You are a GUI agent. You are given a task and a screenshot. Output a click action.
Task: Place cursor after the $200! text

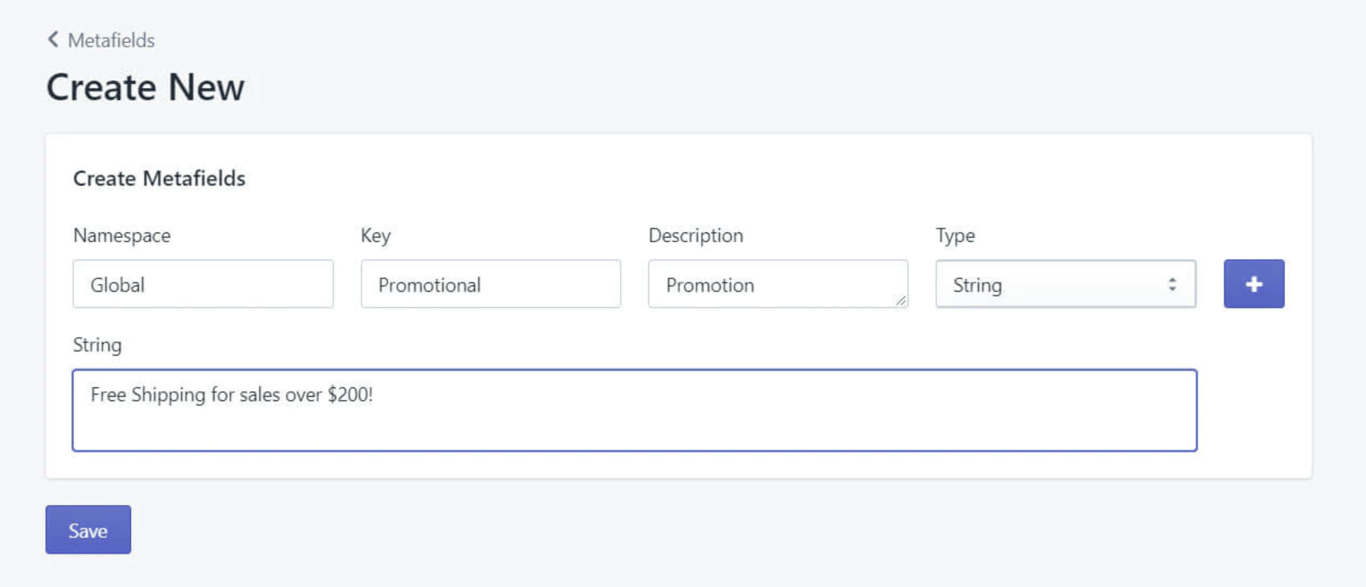tap(375, 395)
